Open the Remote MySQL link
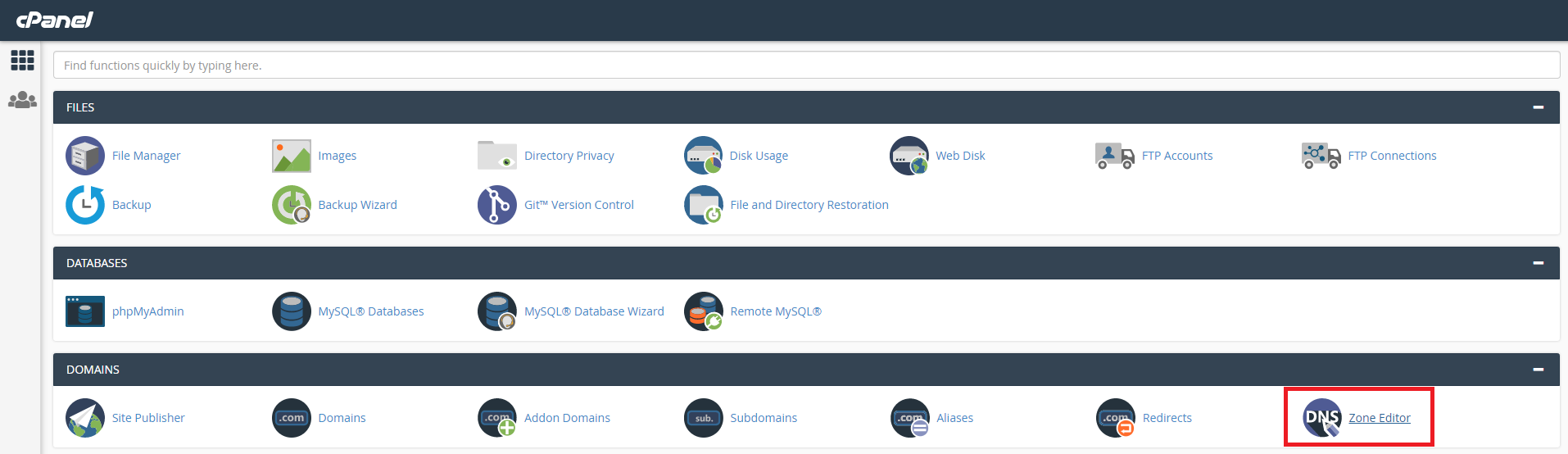The image size is (1568, 454). 776,311
